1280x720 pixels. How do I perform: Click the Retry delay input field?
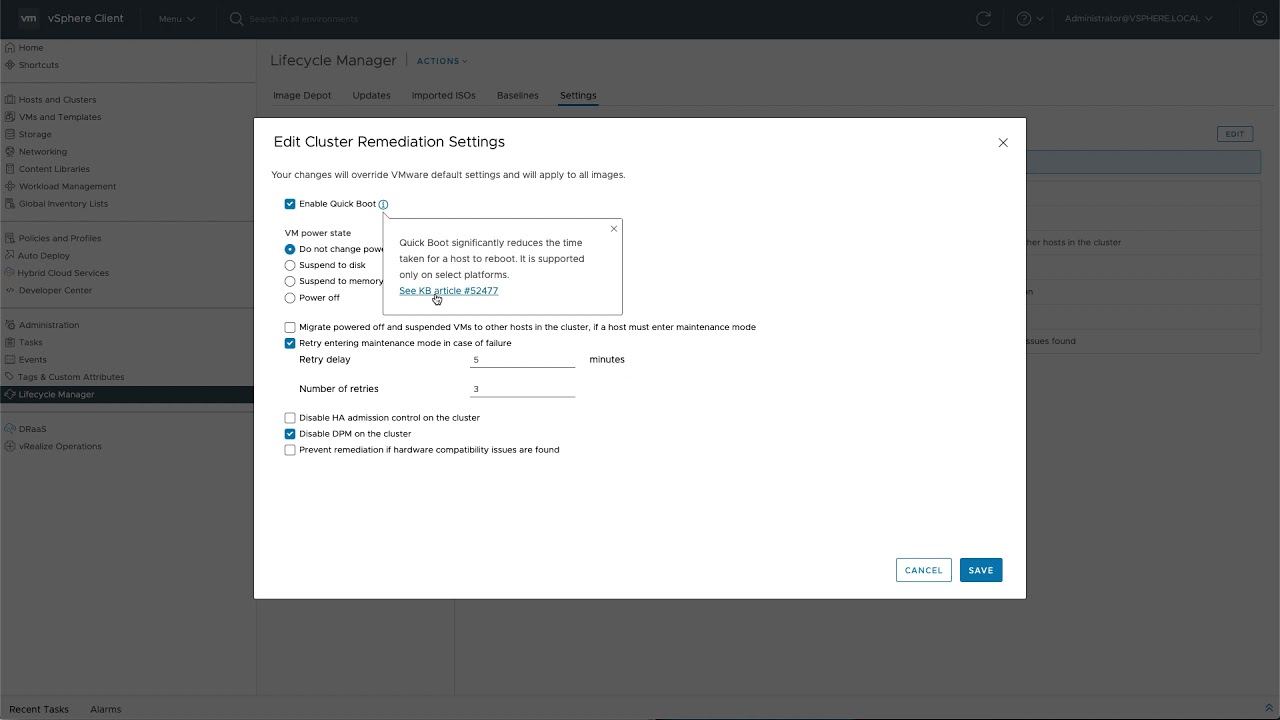click(x=522, y=359)
